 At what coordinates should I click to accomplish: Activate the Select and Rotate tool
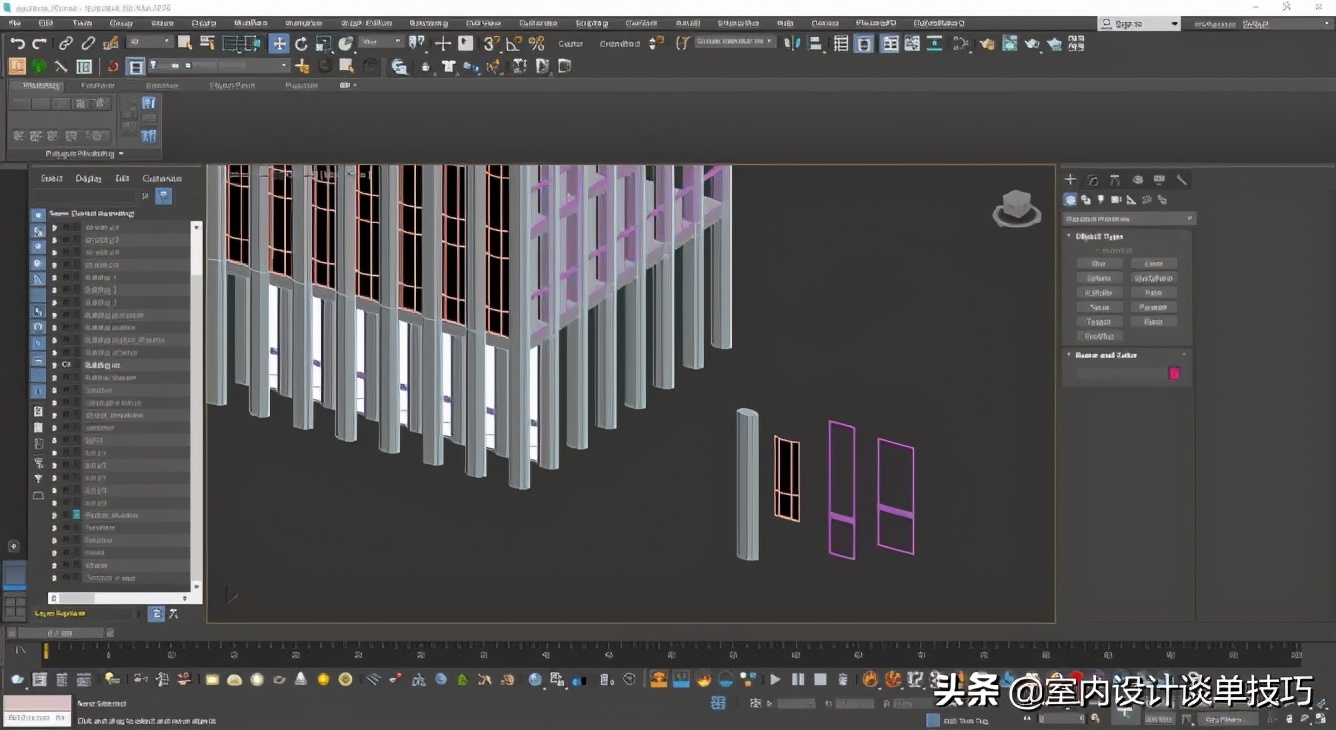click(301, 43)
